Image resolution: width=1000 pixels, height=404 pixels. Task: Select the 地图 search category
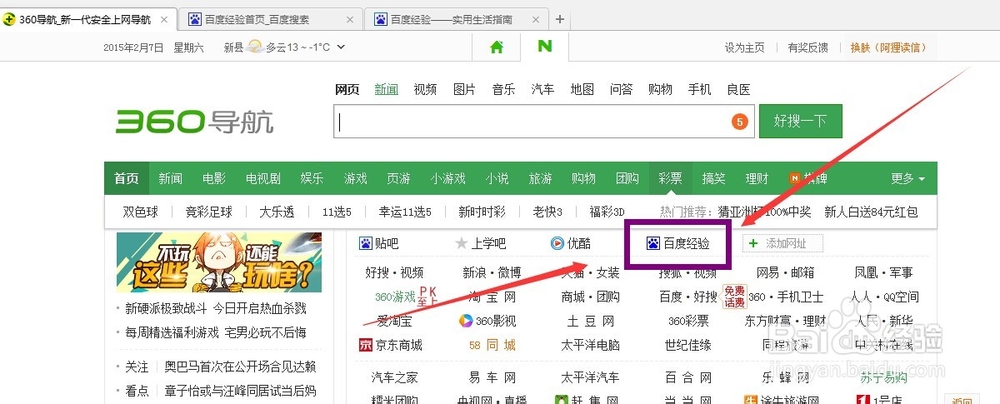click(x=582, y=89)
